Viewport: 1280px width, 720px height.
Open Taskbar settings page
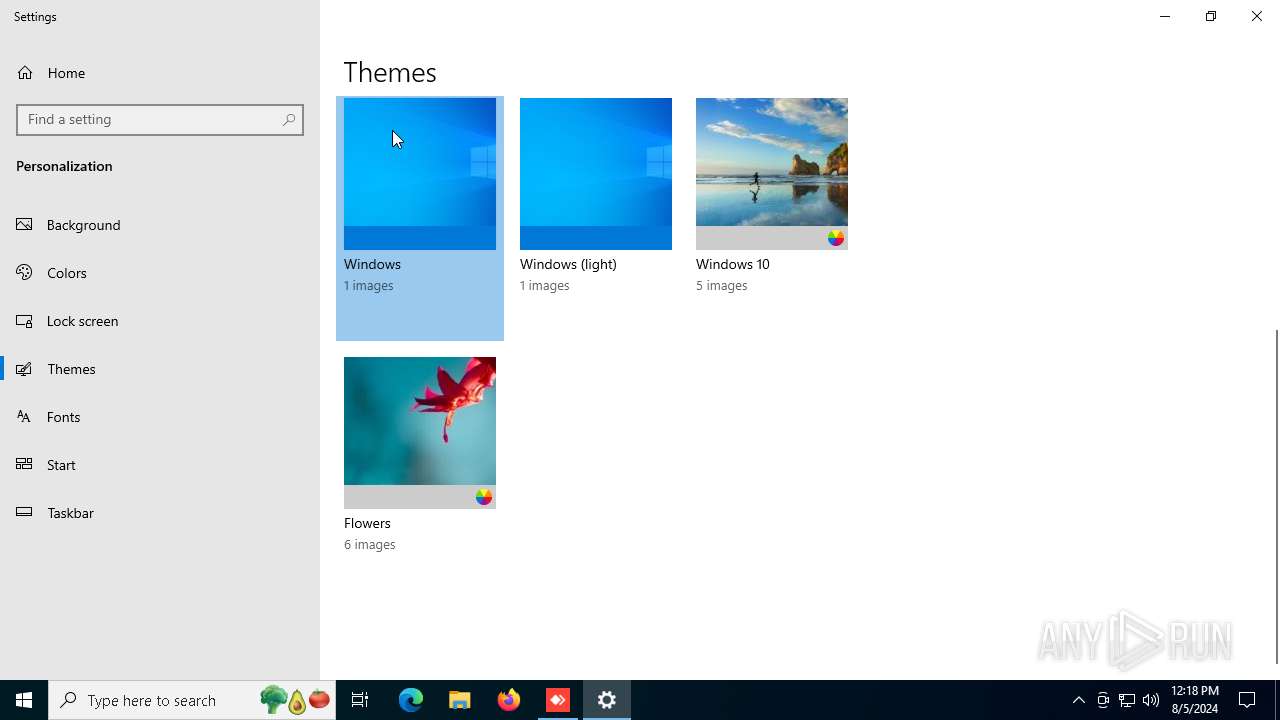click(160, 513)
